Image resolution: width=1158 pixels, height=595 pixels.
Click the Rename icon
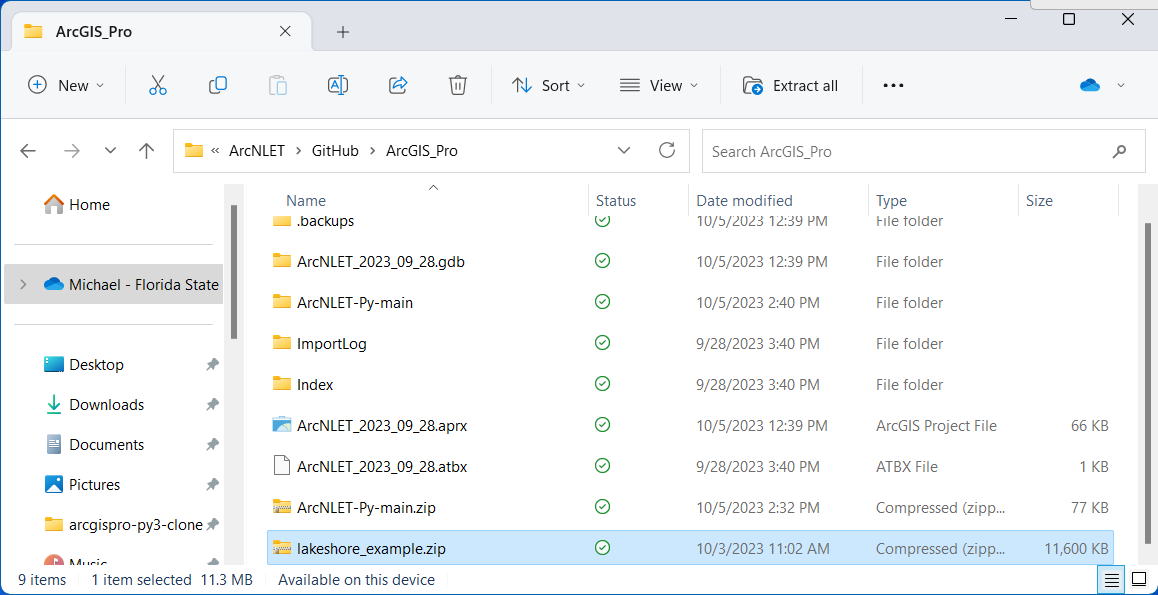click(x=338, y=86)
